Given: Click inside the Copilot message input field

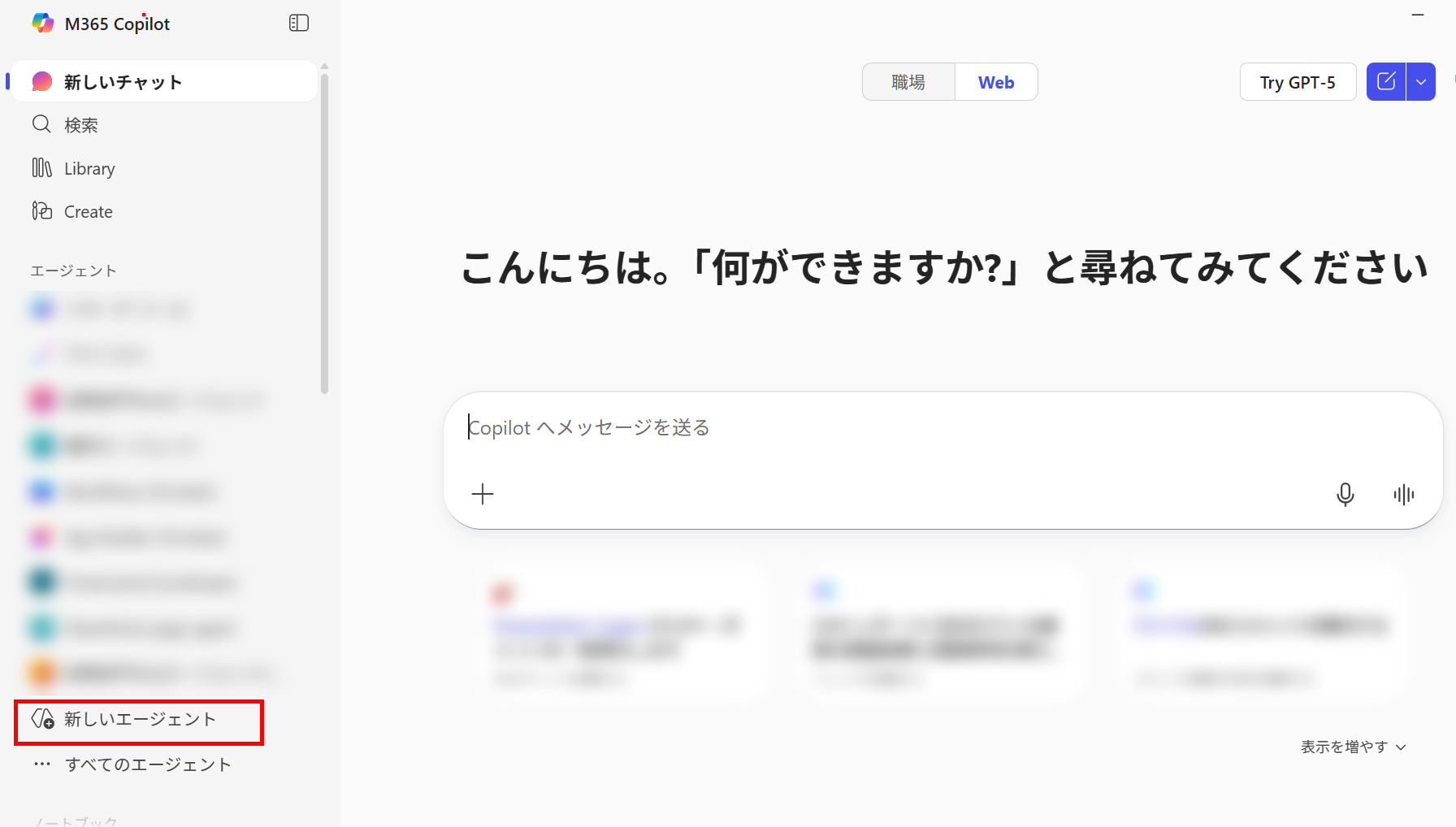Looking at the screenshot, I should coord(894,427).
